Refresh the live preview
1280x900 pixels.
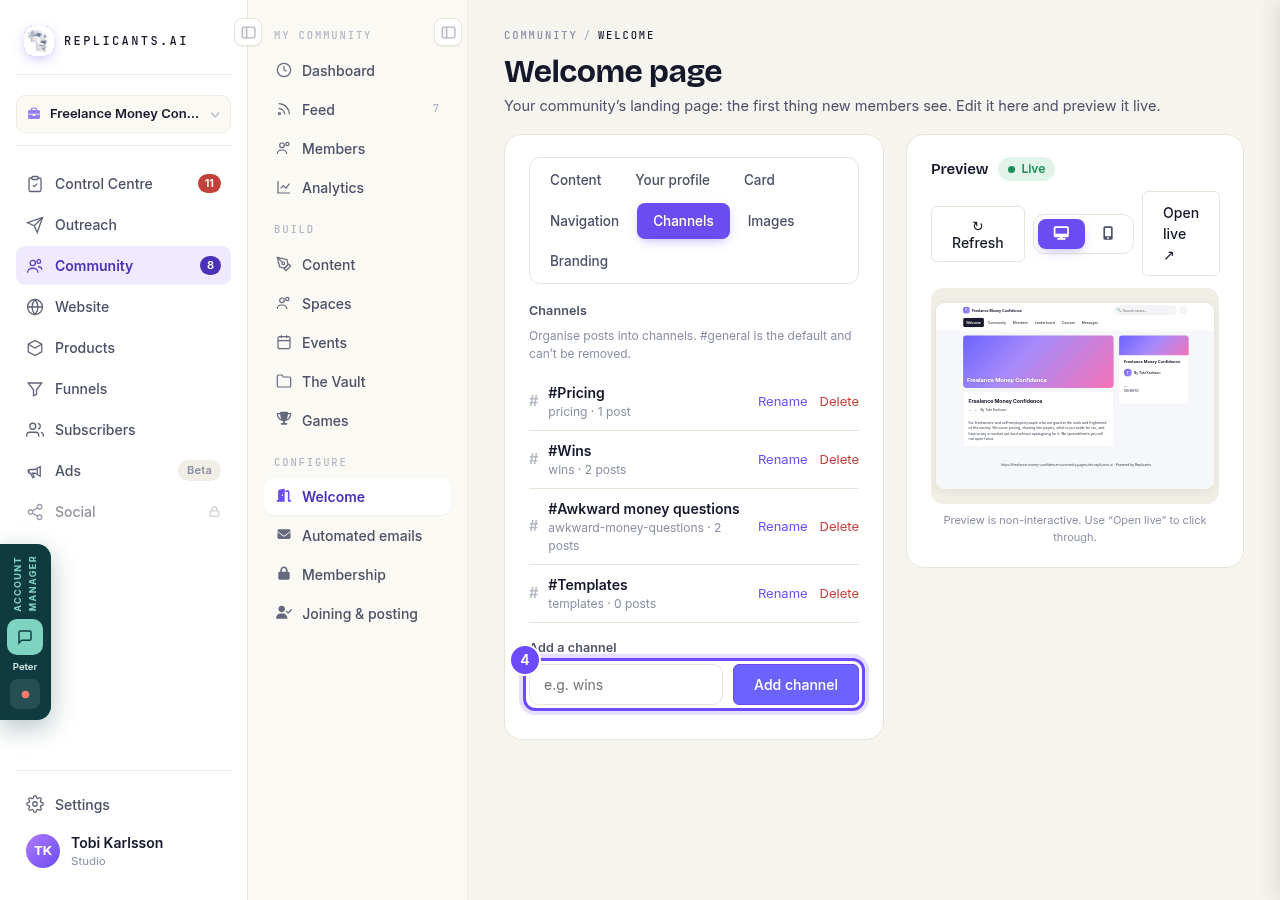point(978,234)
